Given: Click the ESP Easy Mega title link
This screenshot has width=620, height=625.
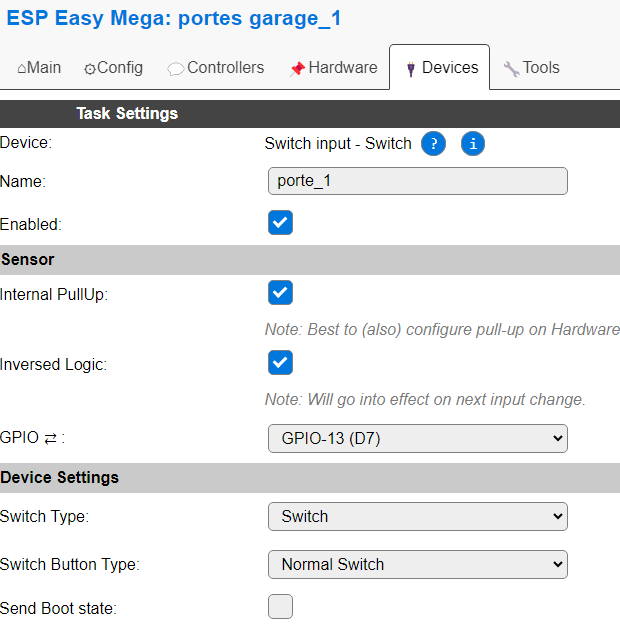Looking at the screenshot, I should pos(174,18).
